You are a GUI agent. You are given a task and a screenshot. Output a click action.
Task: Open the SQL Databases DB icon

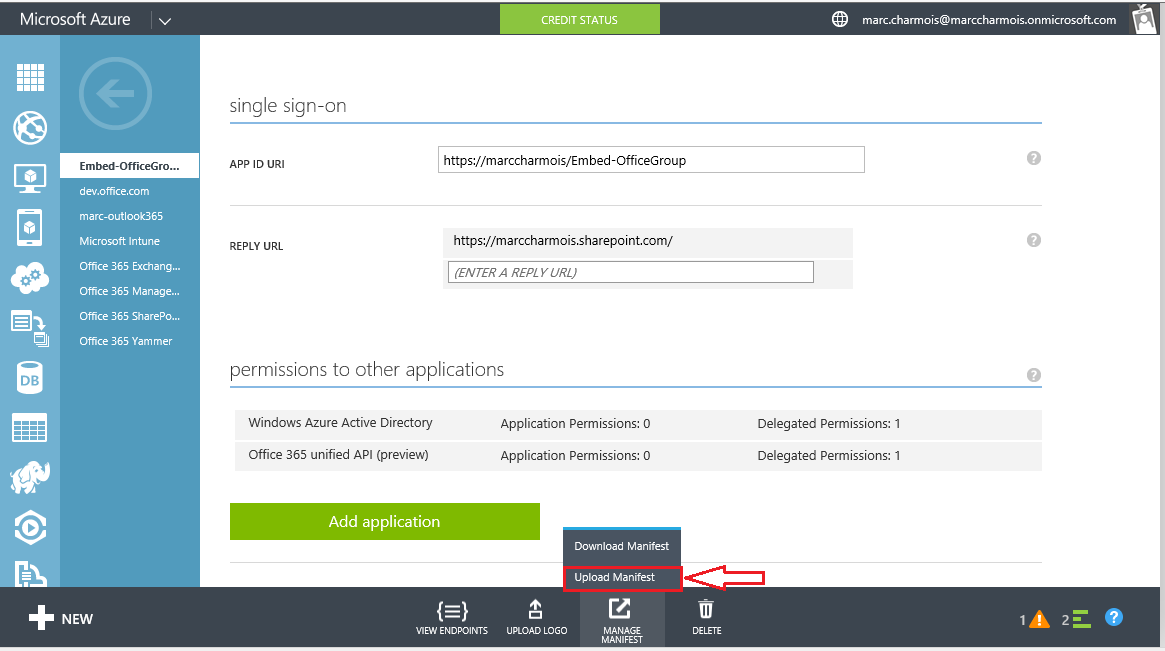coord(30,378)
